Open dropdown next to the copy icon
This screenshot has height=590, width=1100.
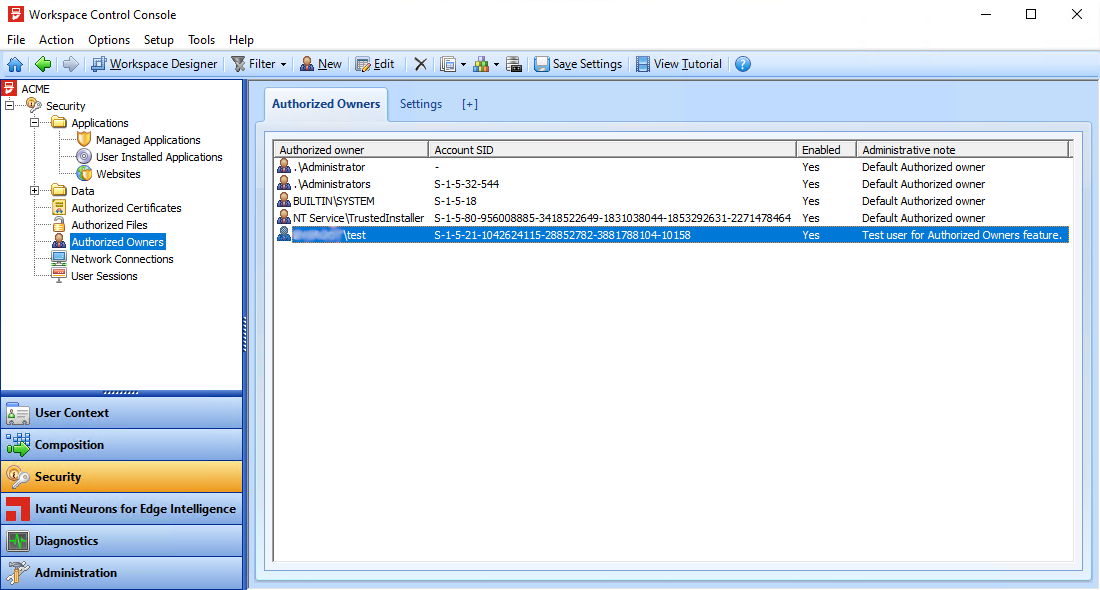[x=463, y=65]
